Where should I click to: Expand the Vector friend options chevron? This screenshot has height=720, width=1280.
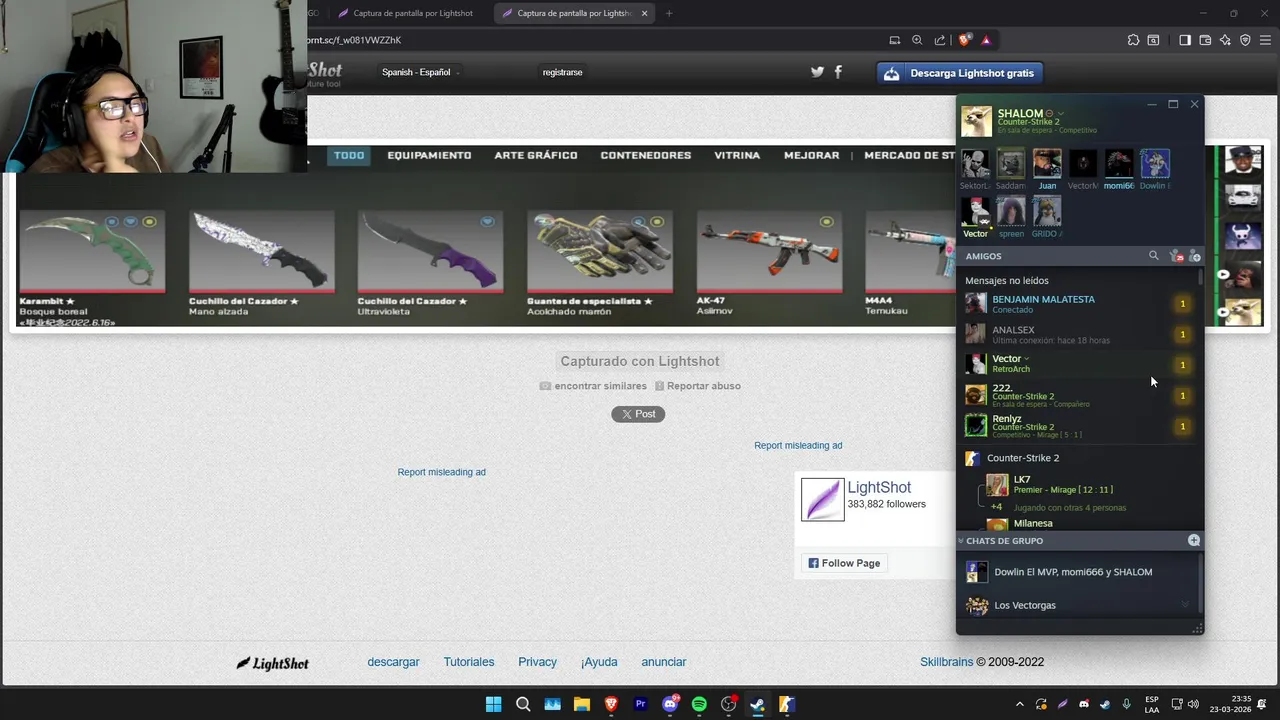tap(1027, 359)
